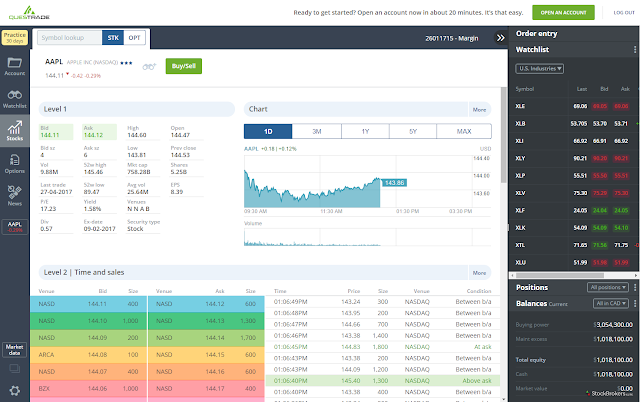Select the 3M chart range tab
The width and height of the screenshot is (640, 402).
317,131
